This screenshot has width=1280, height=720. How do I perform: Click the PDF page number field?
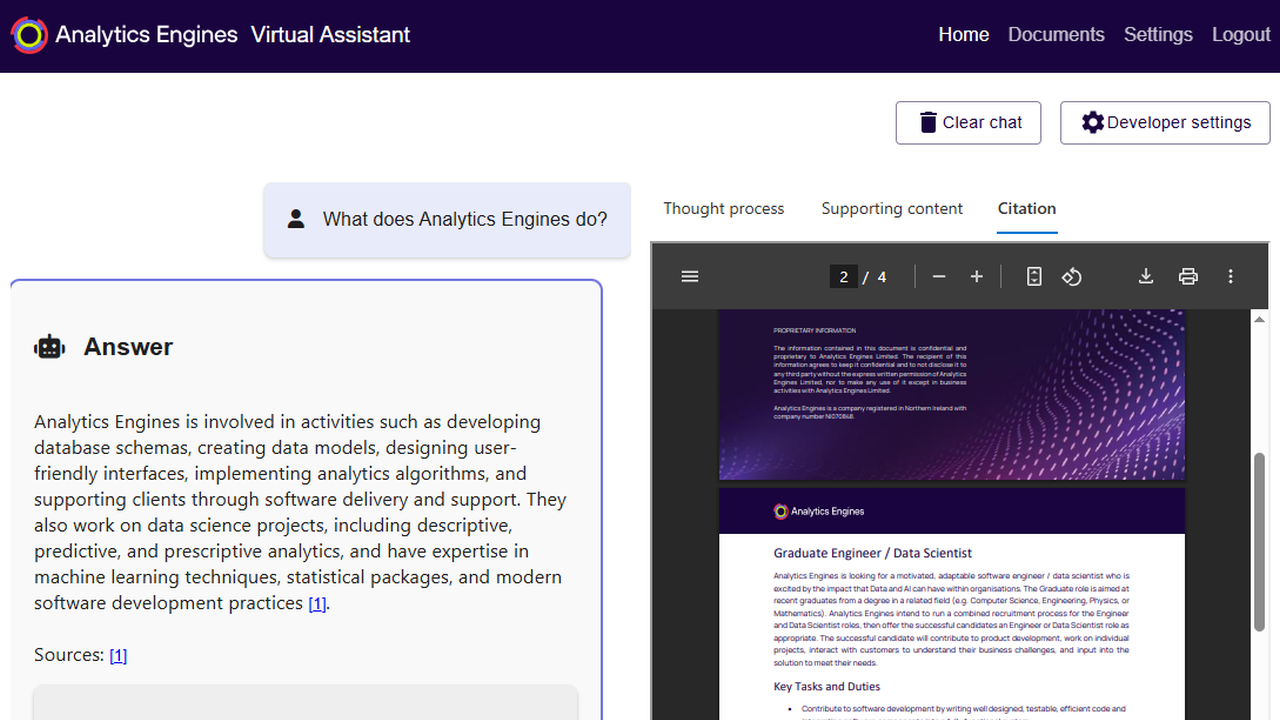[x=844, y=277]
